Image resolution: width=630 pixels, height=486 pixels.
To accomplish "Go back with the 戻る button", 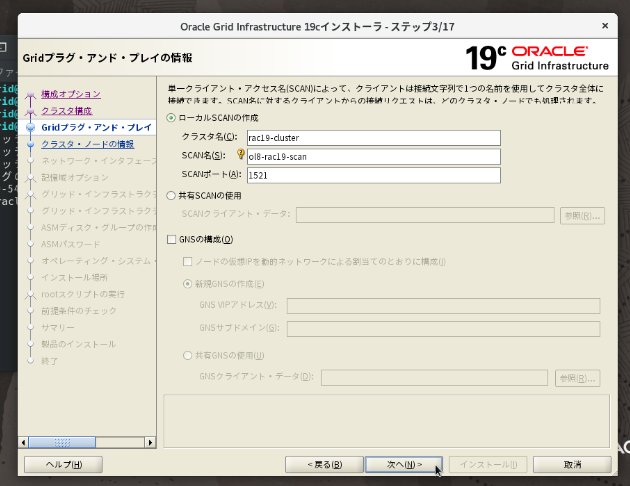I will pyautogui.click(x=324, y=465).
